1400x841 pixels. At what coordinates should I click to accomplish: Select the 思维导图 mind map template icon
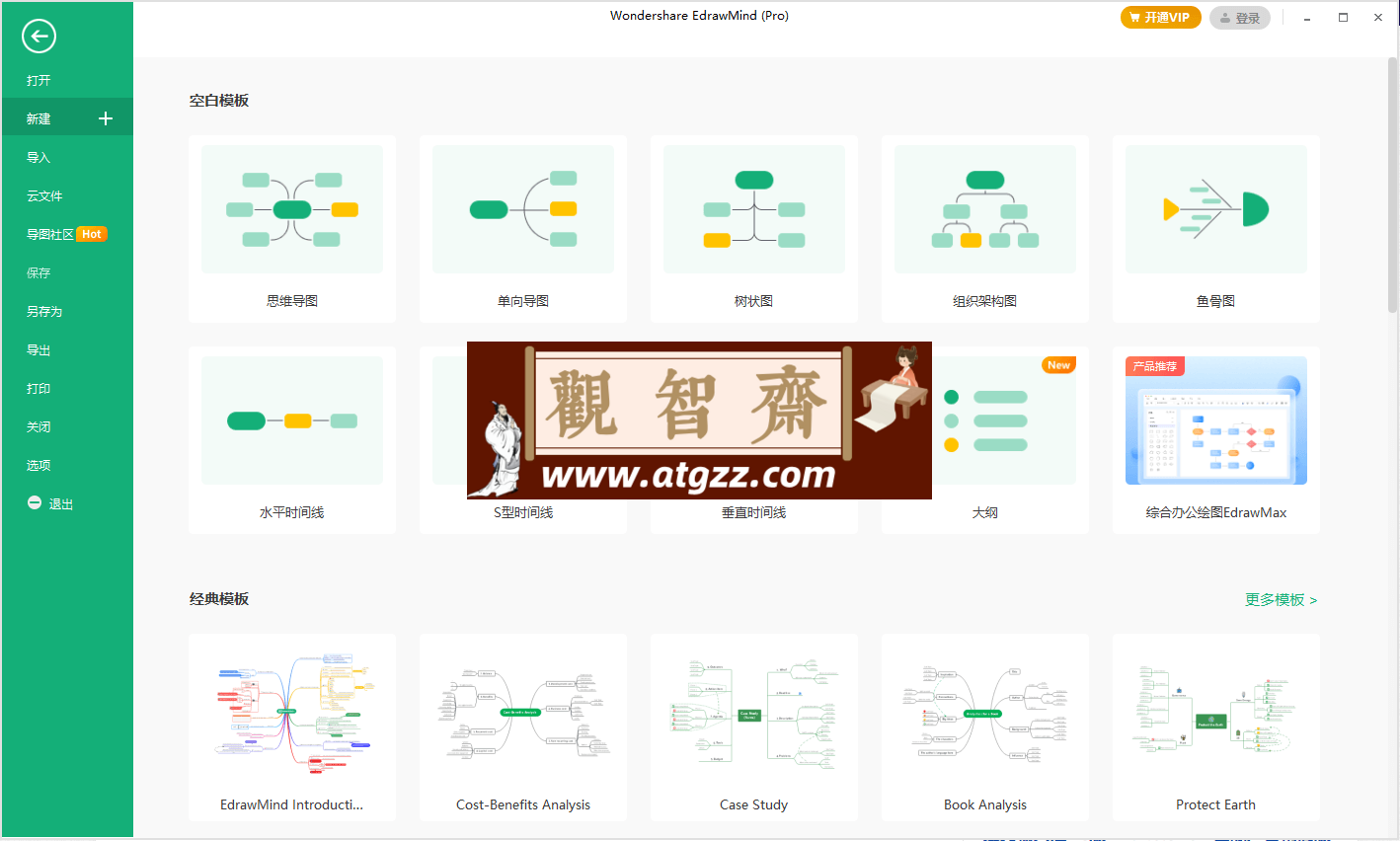point(292,209)
